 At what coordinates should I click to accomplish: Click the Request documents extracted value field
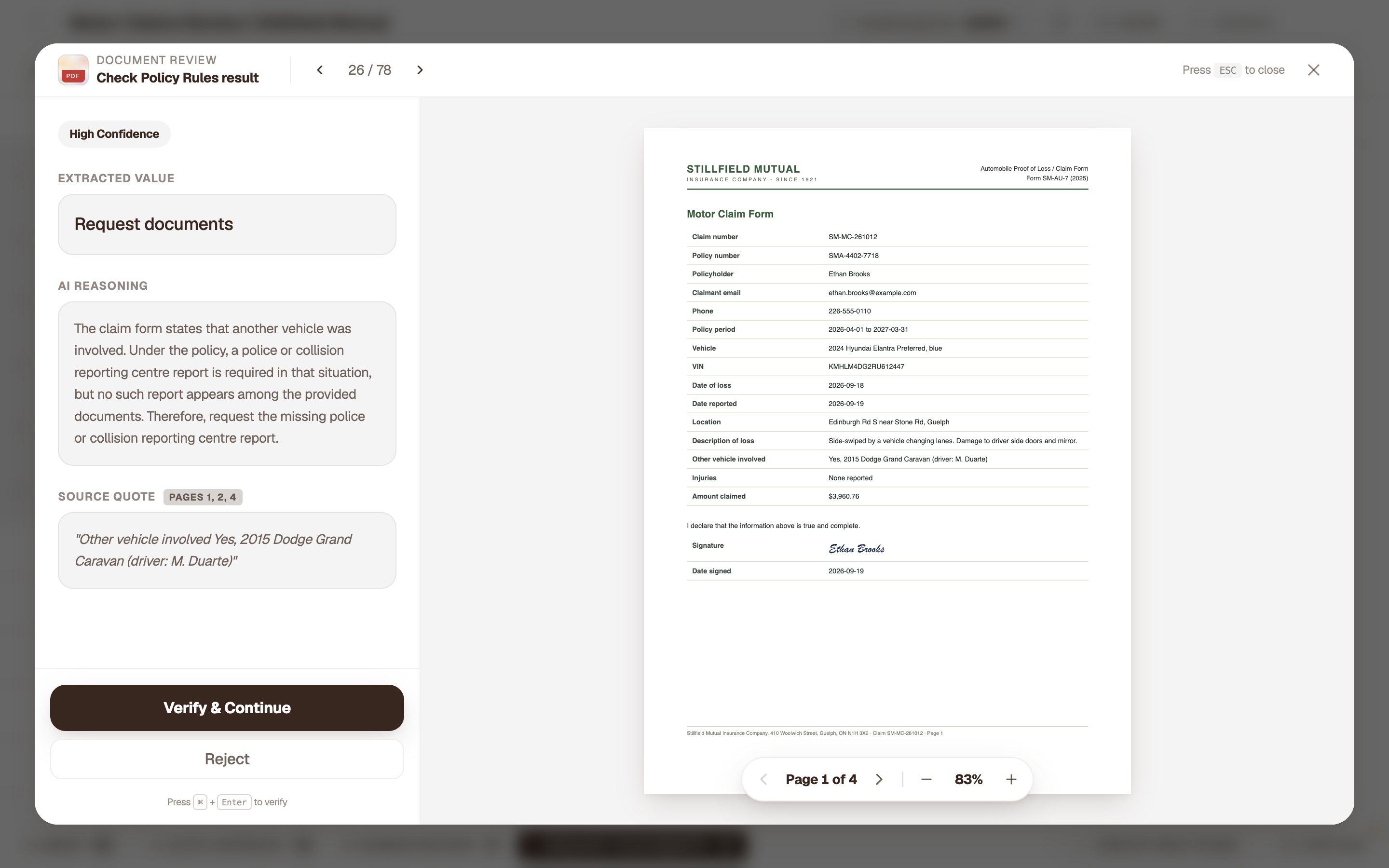pos(227,224)
